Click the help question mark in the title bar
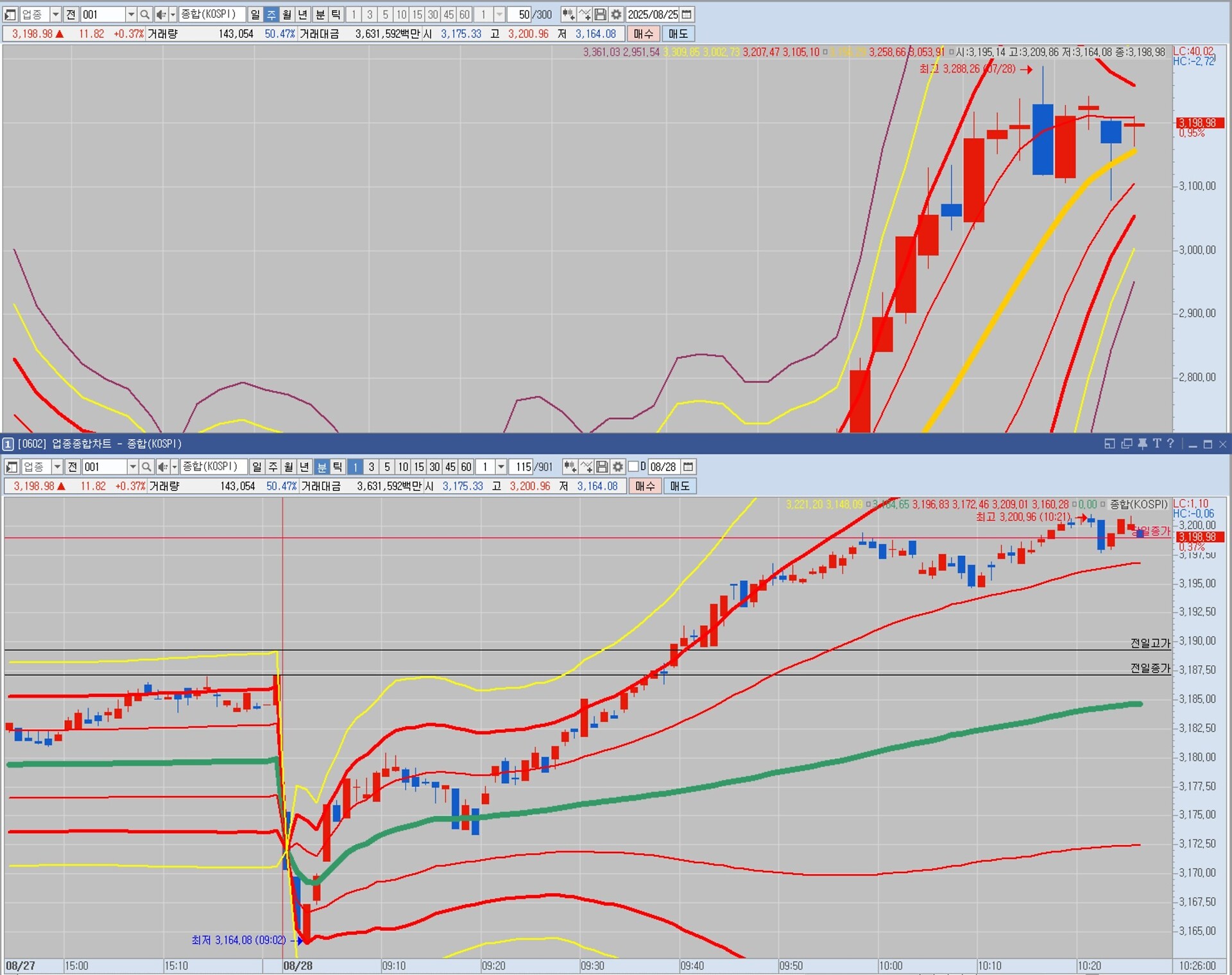The height and width of the screenshot is (975, 1232). coord(1170,444)
